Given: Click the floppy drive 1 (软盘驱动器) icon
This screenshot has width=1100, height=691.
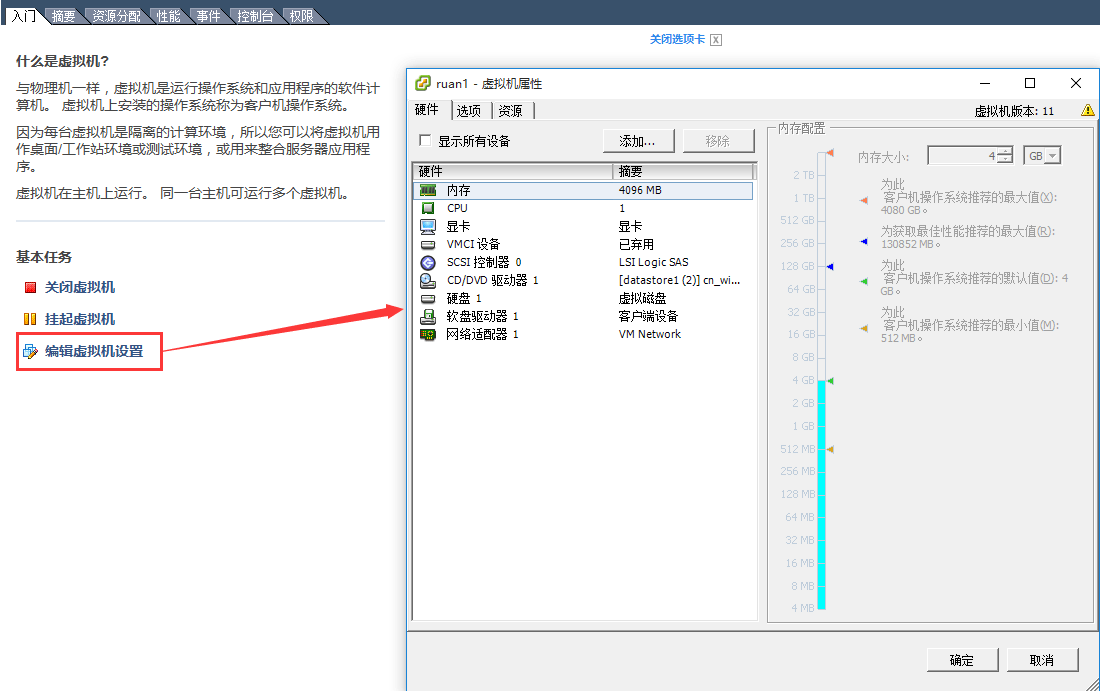Looking at the screenshot, I should [428, 316].
